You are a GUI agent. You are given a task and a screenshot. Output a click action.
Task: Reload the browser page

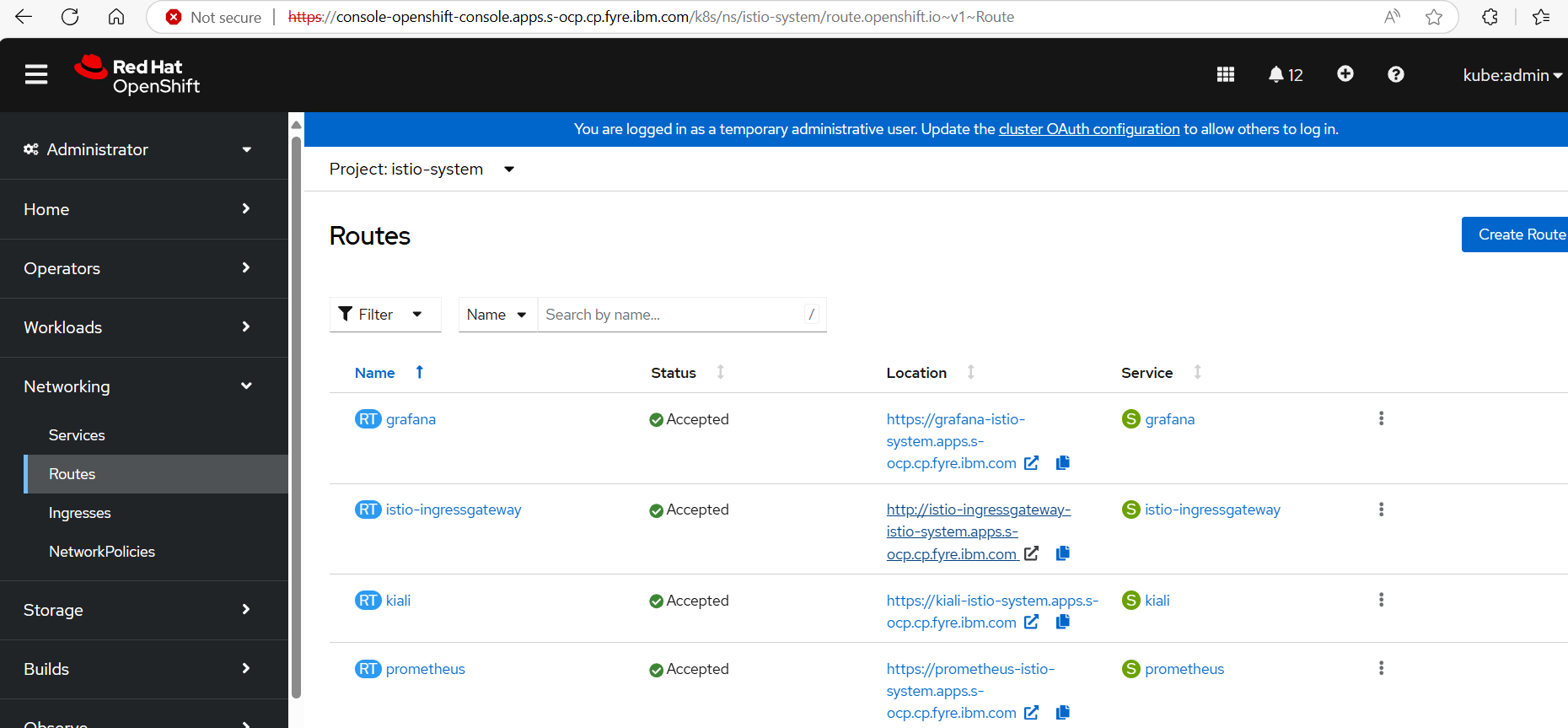(70, 17)
